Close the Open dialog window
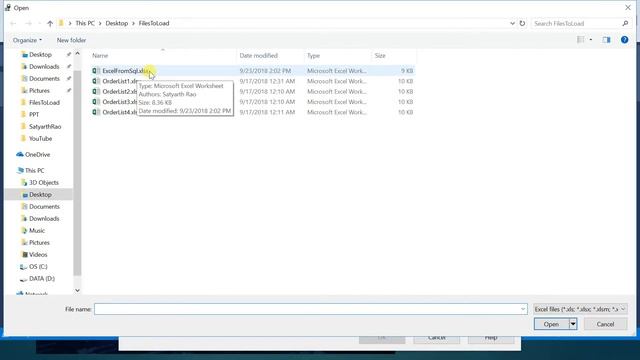640x360 pixels. click(628, 7)
